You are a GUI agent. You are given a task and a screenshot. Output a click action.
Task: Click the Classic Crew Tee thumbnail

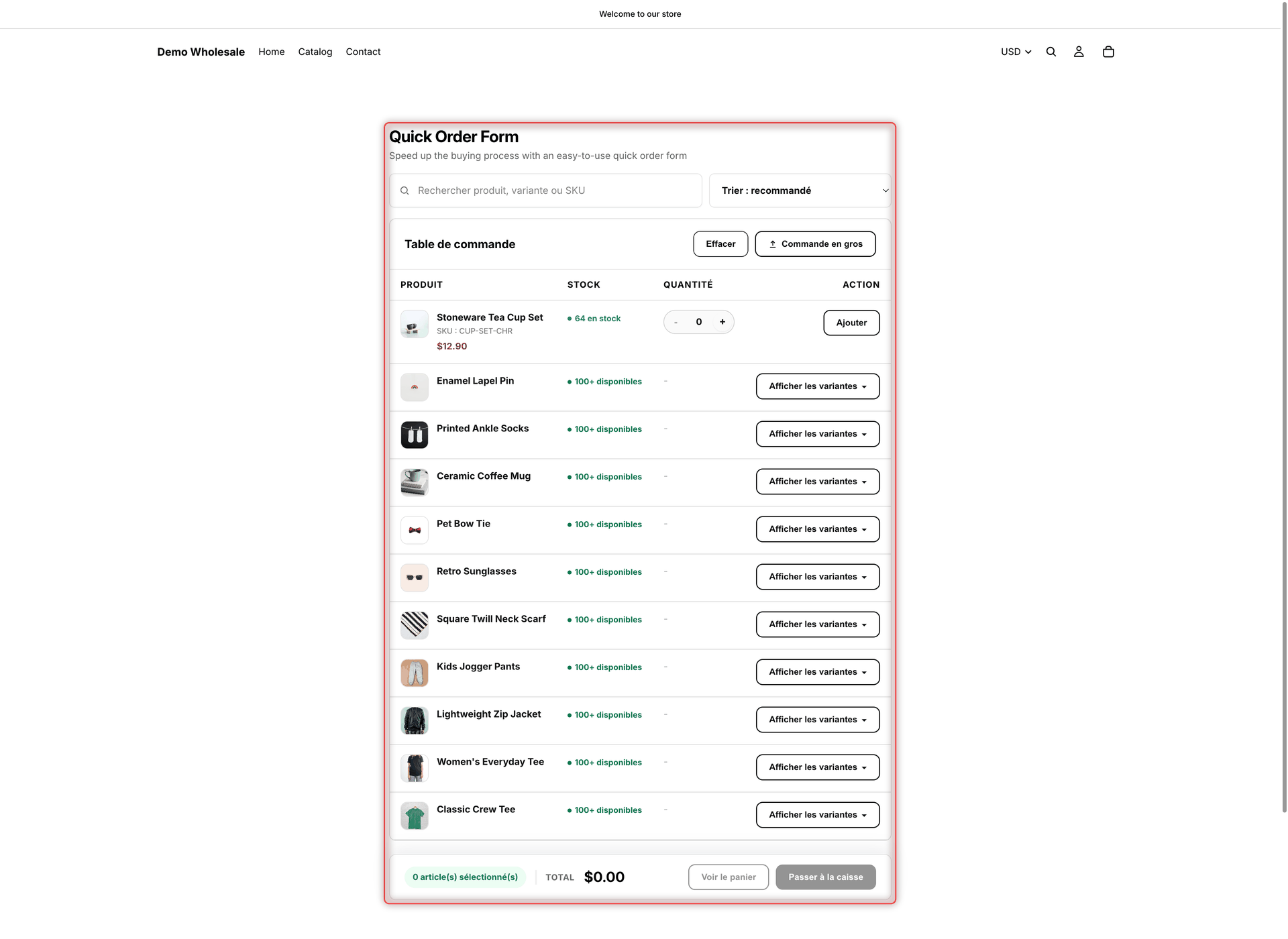click(x=415, y=816)
